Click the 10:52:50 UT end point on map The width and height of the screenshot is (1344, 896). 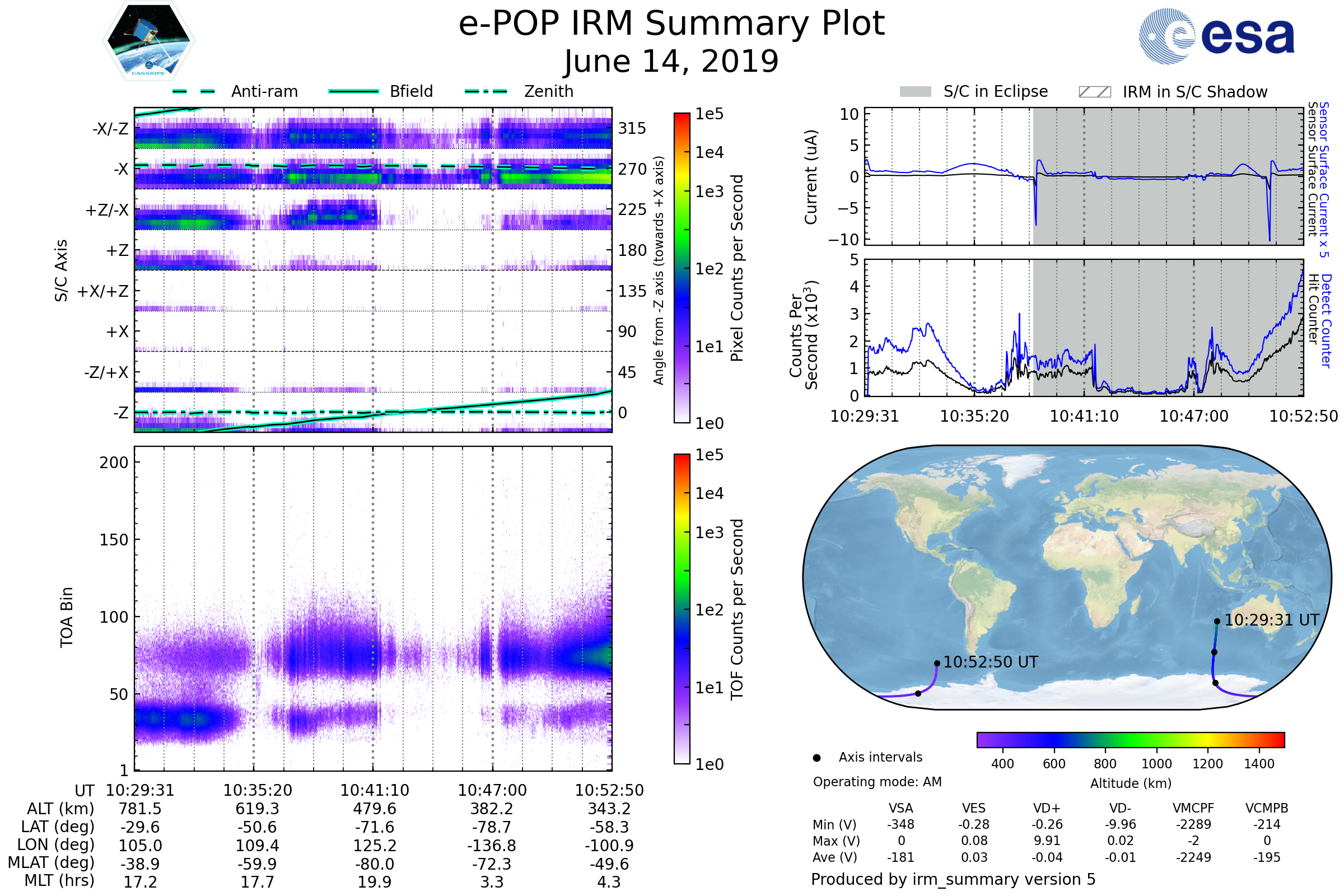pyautogui.click(x=936, y=664)
